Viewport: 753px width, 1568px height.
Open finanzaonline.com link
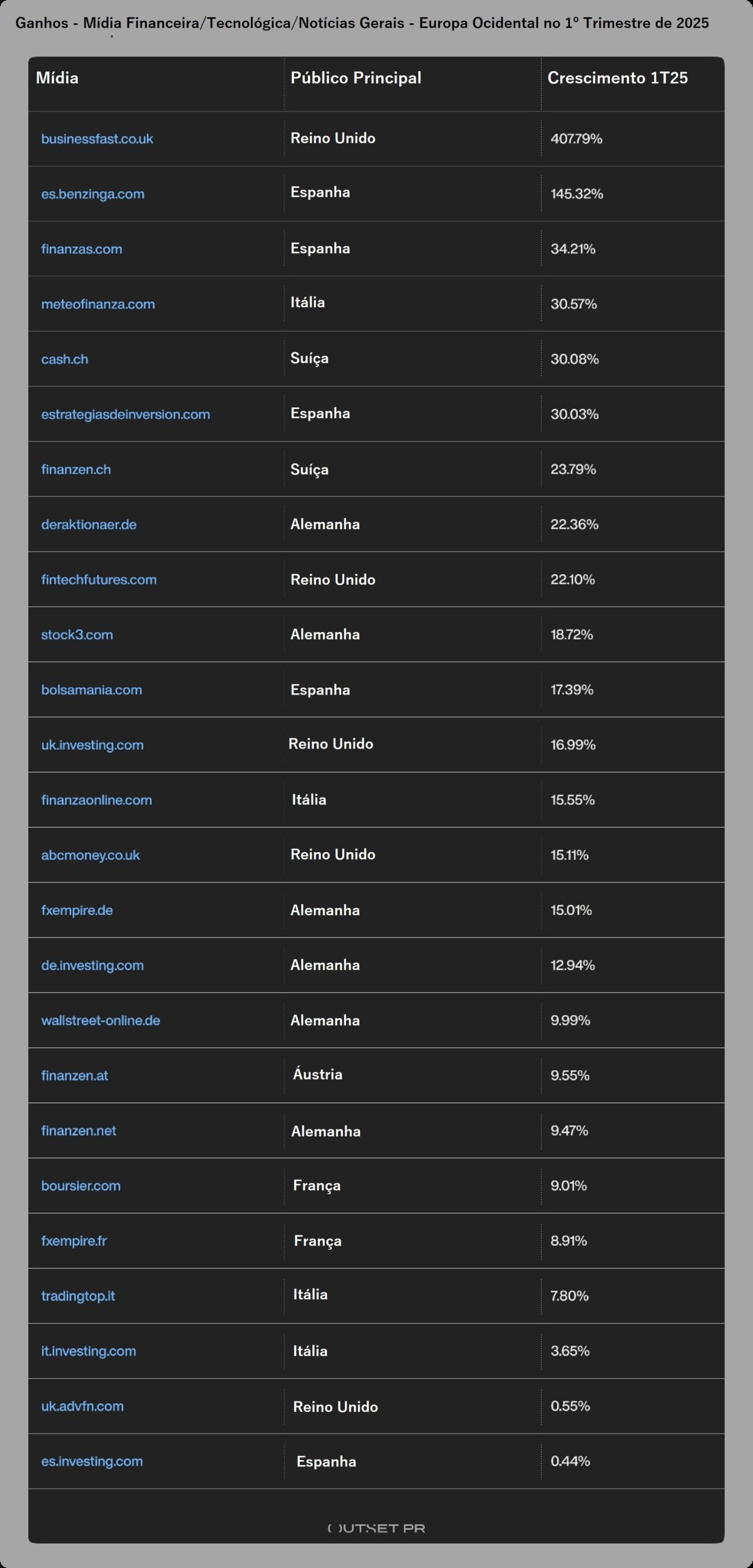[96, 801]
